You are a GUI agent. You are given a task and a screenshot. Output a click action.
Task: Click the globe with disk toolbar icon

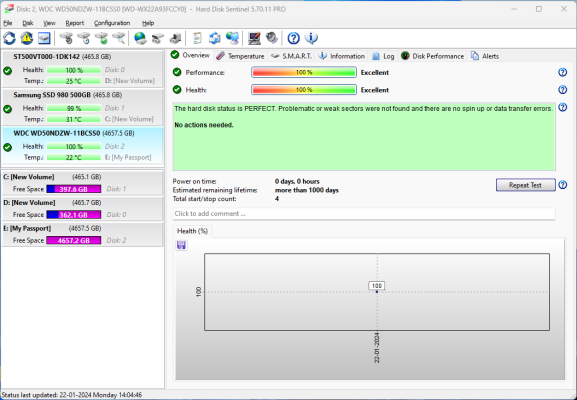tap(140, 38)
